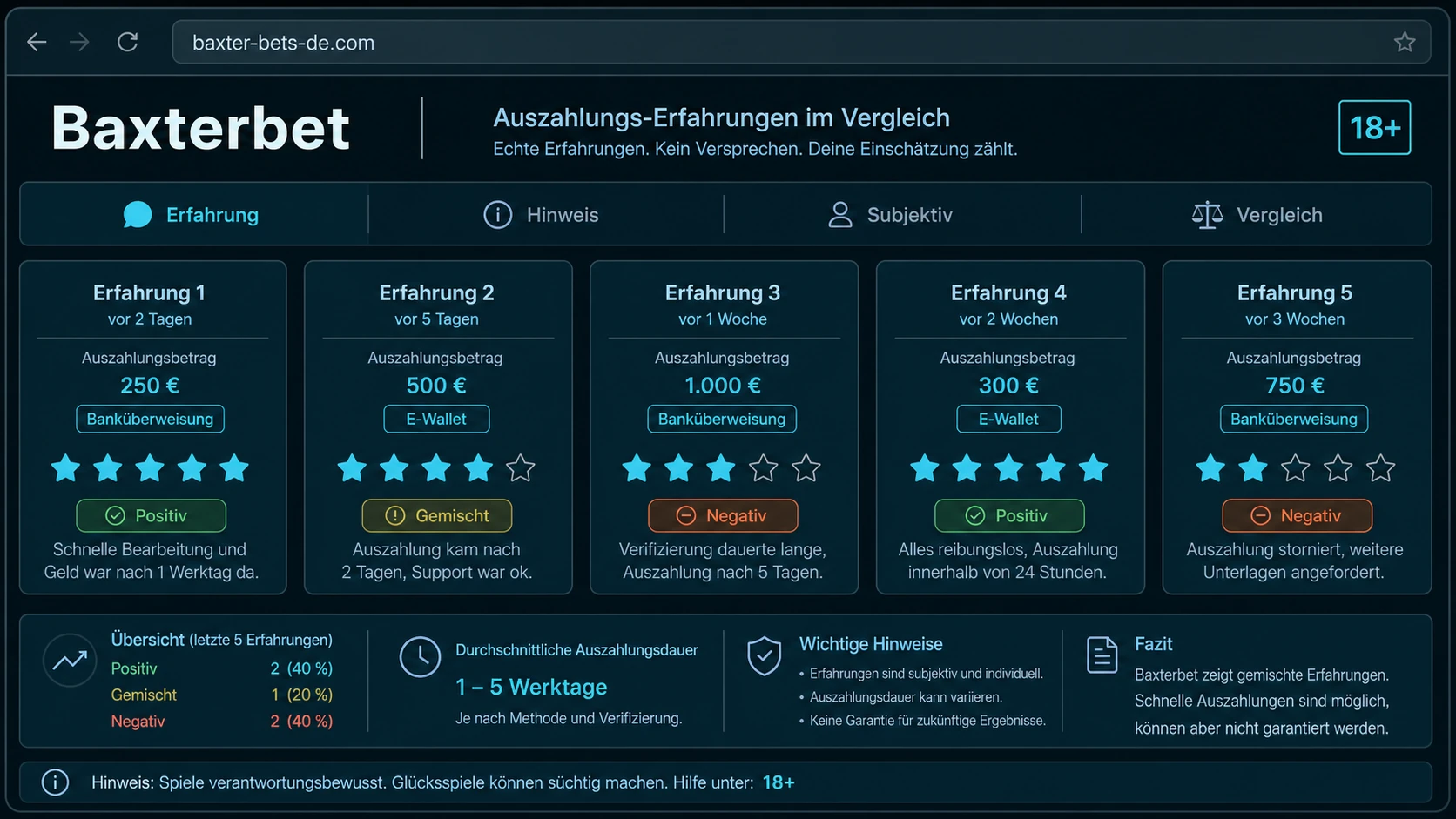Click Positiv badge in Erfahrung 1
Image resolution: width=1456 pixels, height=819 pixels.
151,515
